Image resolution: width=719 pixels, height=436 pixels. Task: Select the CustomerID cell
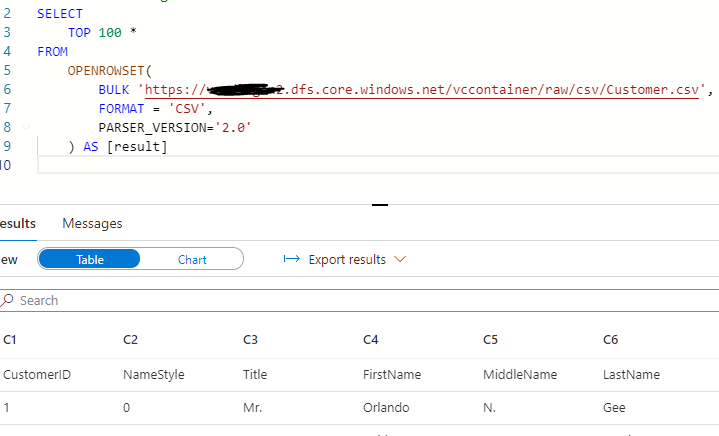[37, 375]
